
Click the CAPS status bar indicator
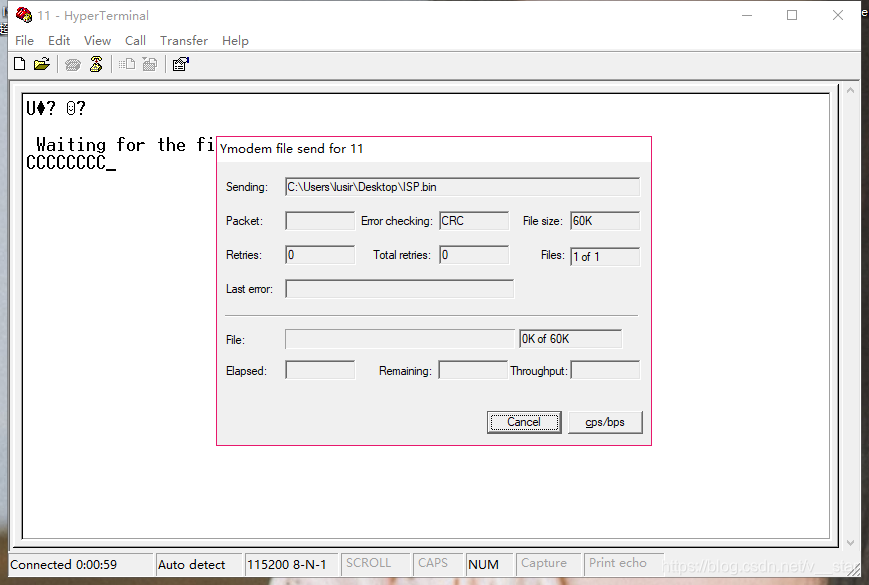point(439,563)
